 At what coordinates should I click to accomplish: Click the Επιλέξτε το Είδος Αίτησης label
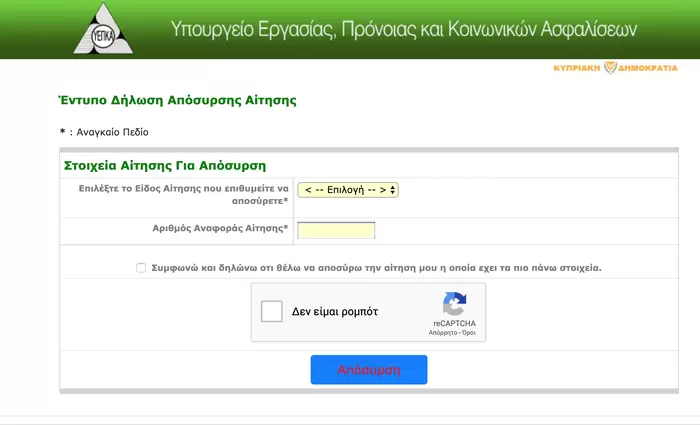click(x=183, y=195)
